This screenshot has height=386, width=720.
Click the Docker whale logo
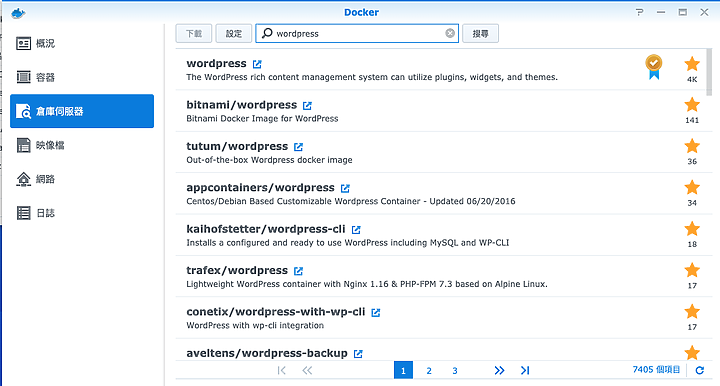coord(18,13)
